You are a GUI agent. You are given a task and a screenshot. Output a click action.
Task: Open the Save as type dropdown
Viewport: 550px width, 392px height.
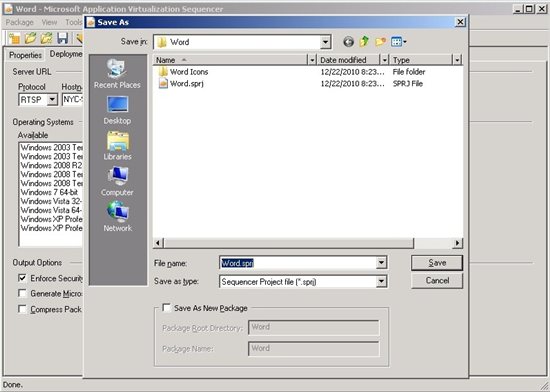click(x=381, y=281)
